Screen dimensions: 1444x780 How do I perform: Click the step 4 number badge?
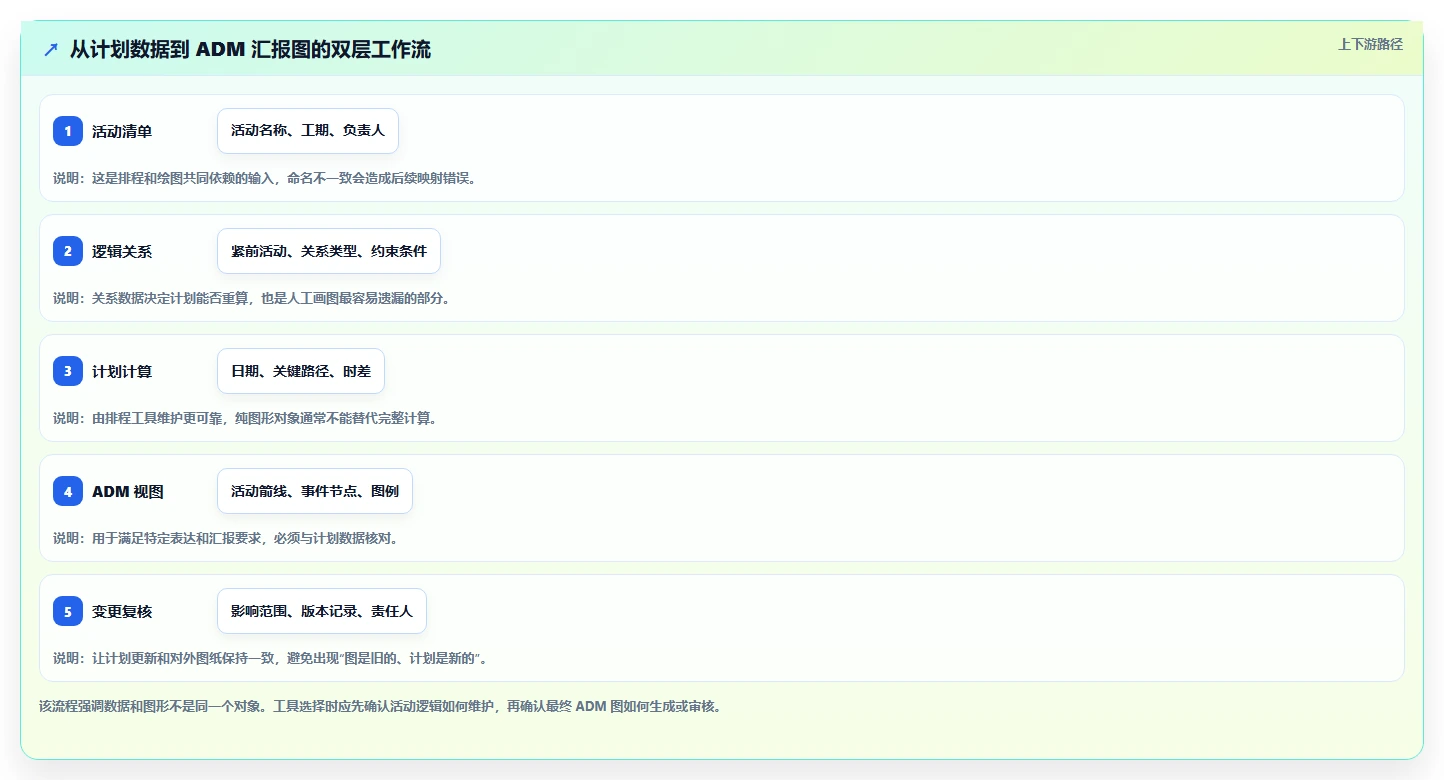pyautogui.click(x=68, y=491)
